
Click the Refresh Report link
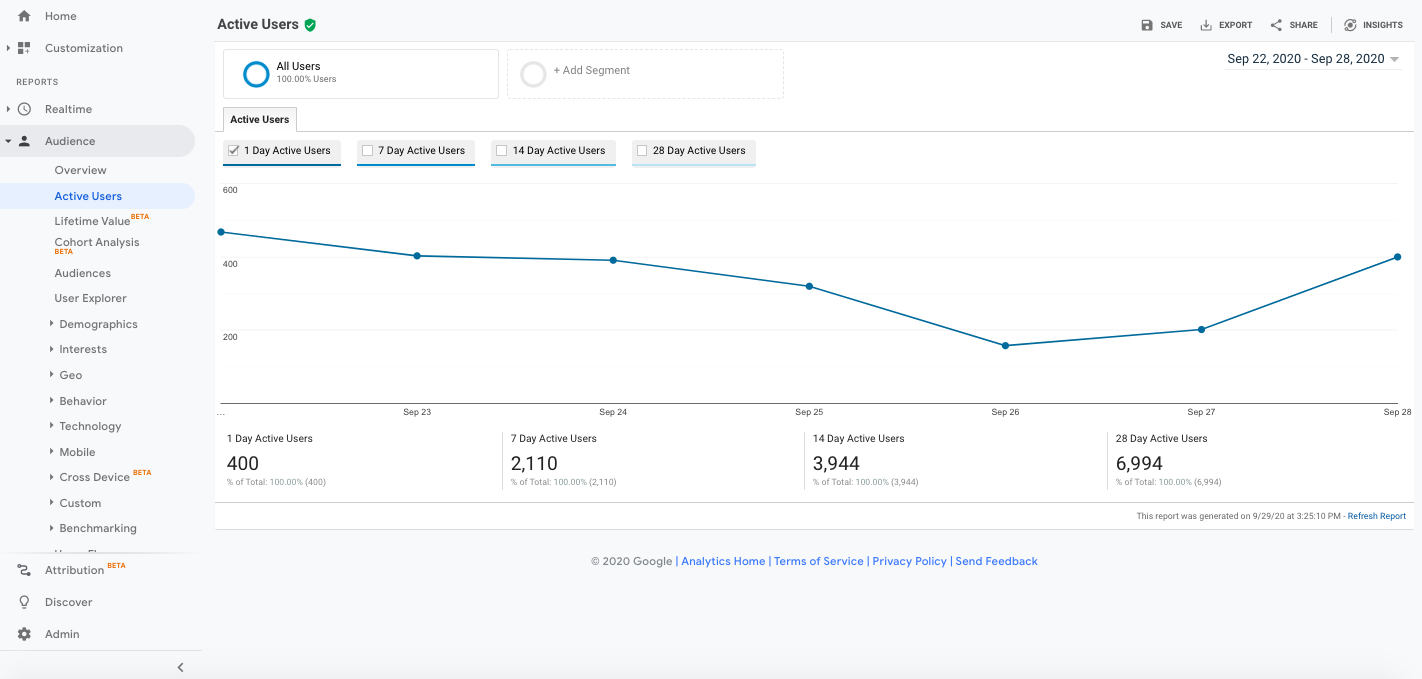pos(1376,516)
